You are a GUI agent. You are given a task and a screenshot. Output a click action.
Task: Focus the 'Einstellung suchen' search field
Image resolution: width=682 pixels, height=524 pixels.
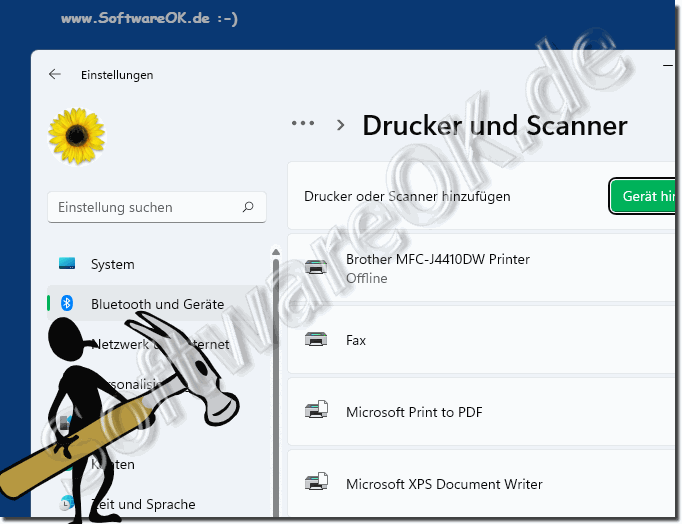[x=157, y=207]
